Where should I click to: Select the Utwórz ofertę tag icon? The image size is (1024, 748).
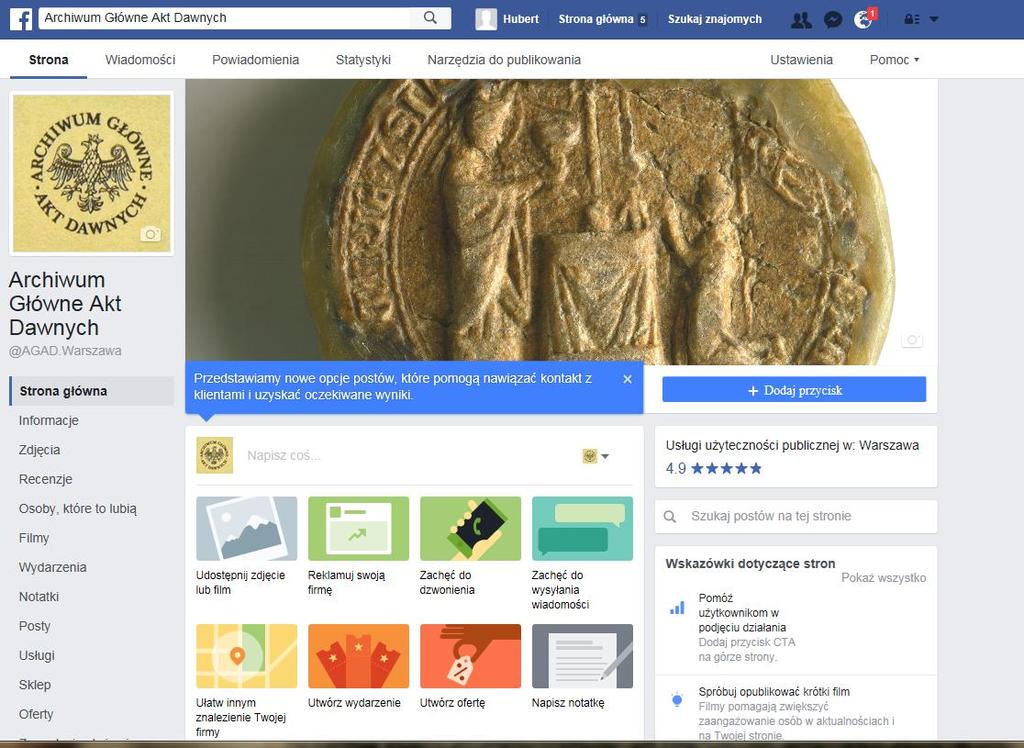pyautogui.click(x=470, y=656)
